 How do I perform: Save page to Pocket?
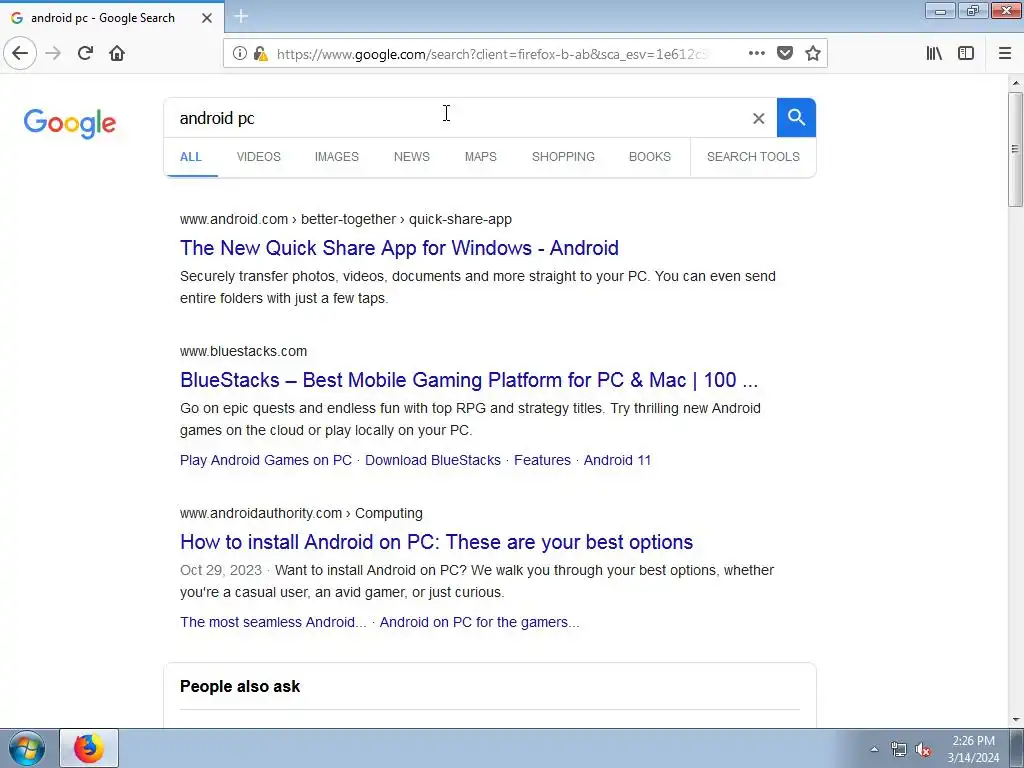(x=784, y=54)
